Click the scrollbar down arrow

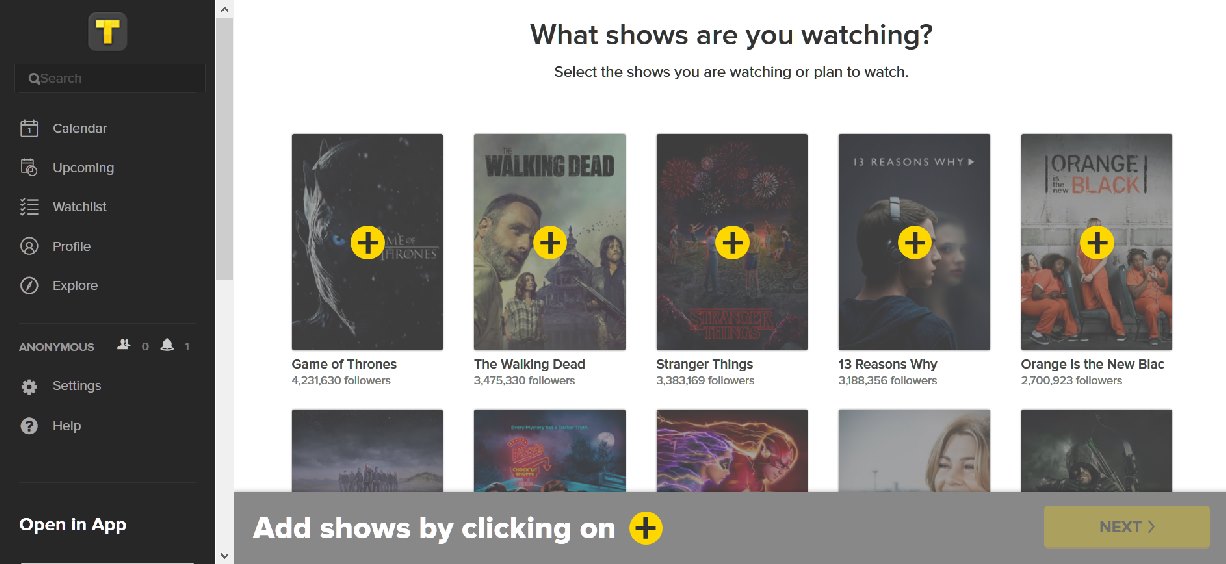[224, 555]
